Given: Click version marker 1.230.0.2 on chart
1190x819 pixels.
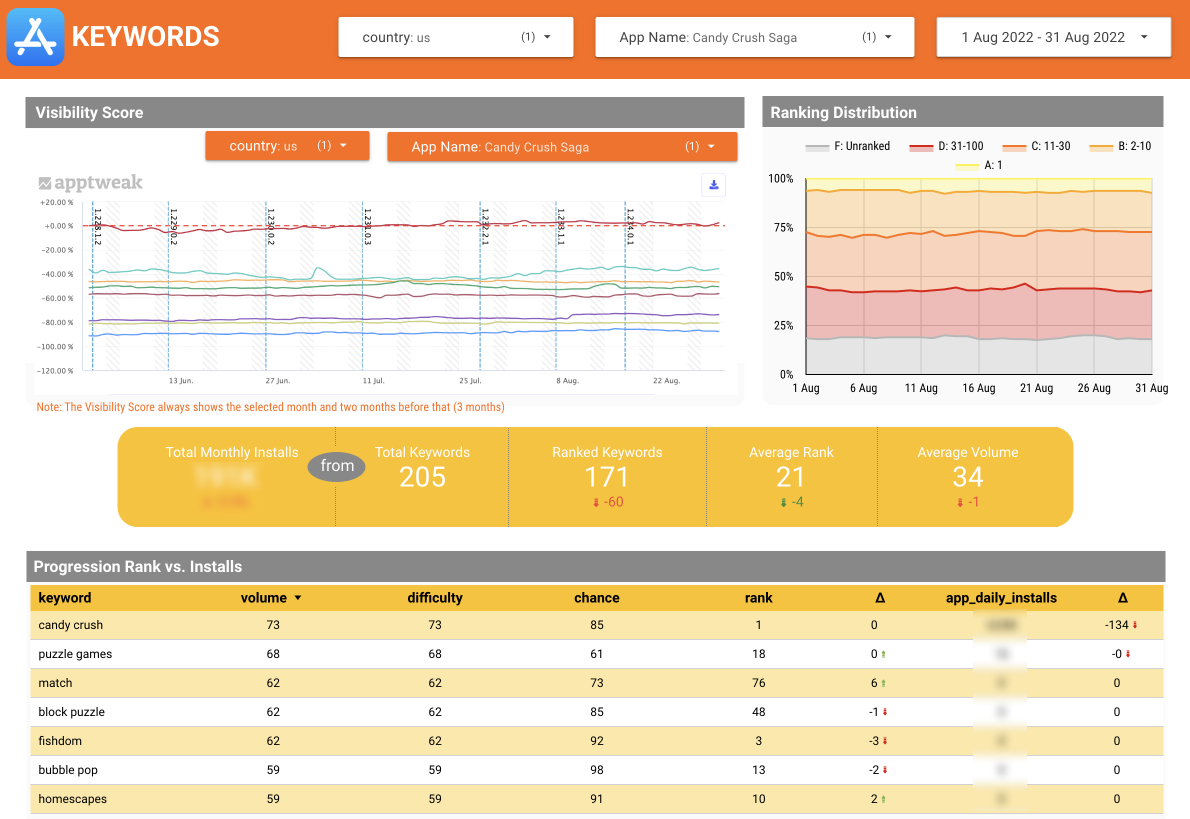Looking at the screenshot, I should [x=270, y=227].
